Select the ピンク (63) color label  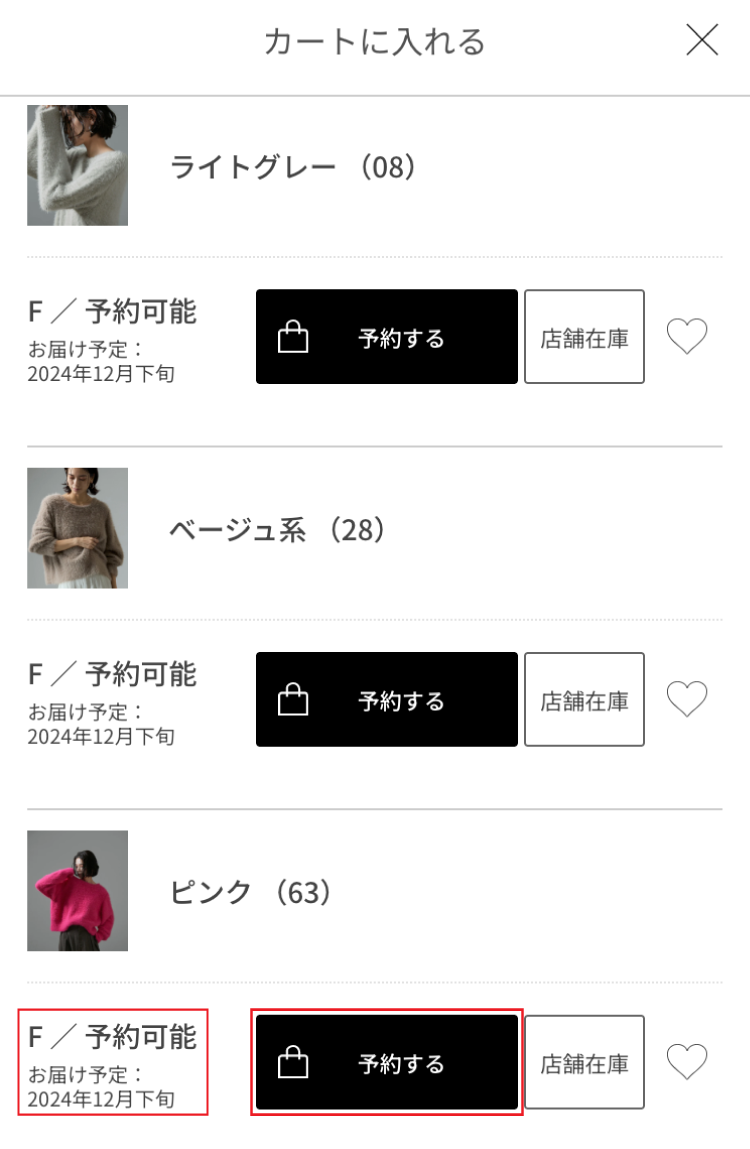(250, 892)
